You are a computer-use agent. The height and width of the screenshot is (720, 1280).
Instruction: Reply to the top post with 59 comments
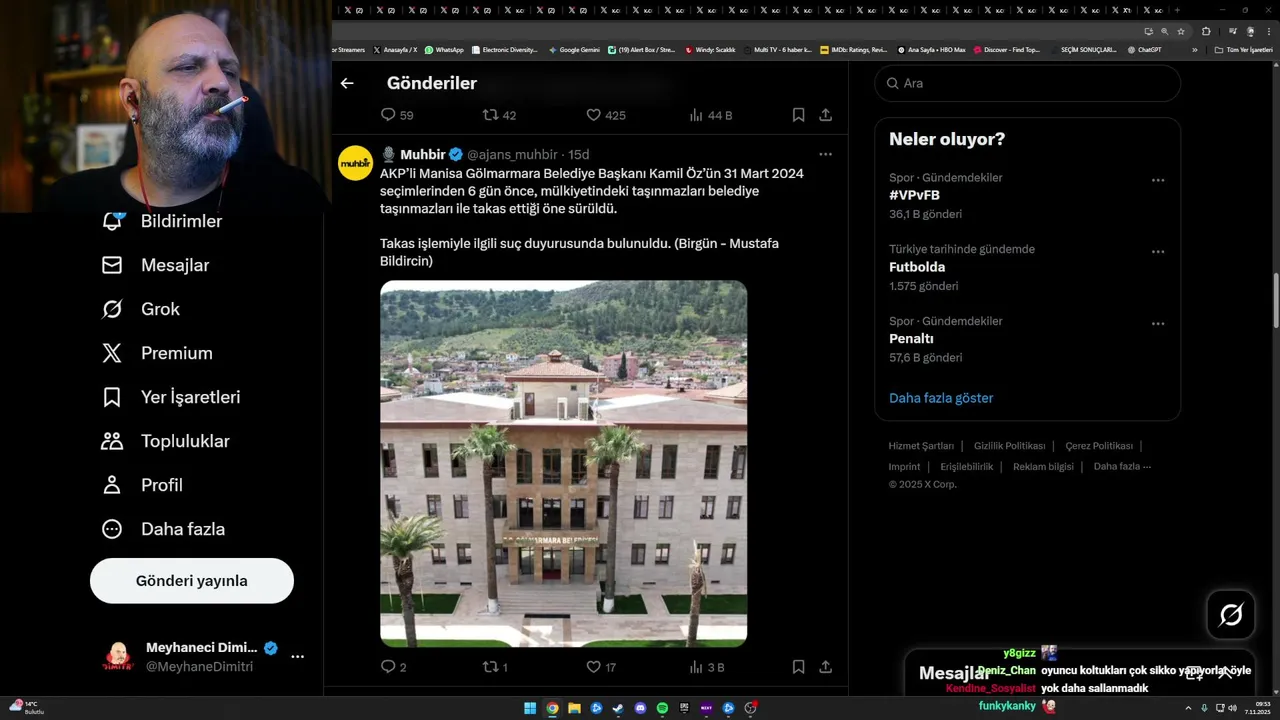397,115
